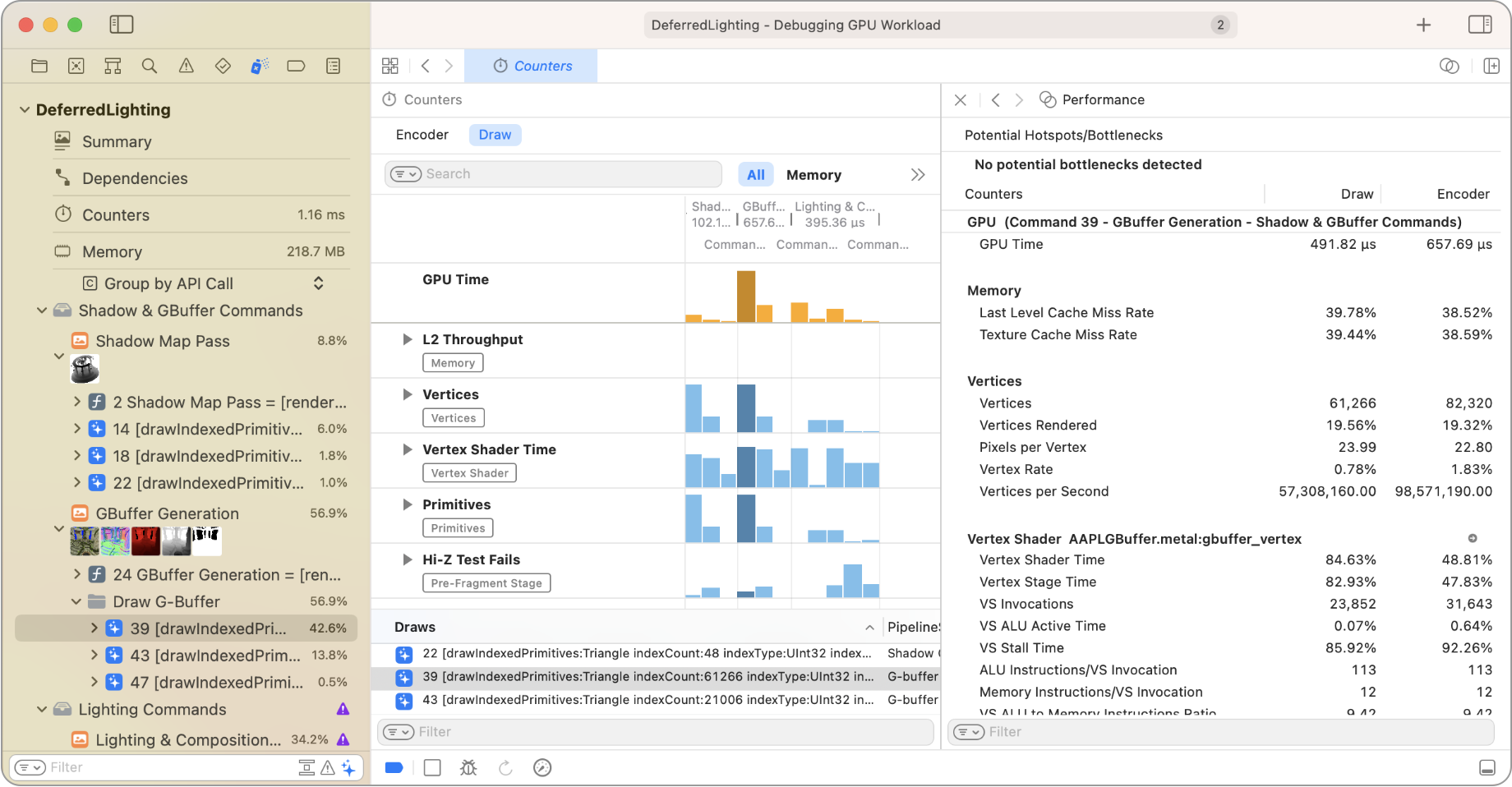Open the related items grid icon
This screenshot has width=1512, height=787.
point(390,66)
